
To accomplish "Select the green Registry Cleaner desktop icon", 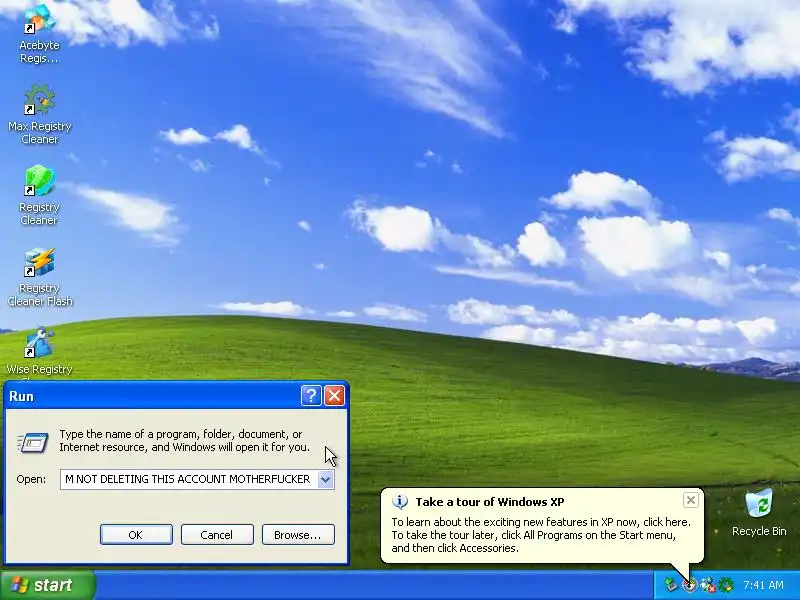I will click(x=39, y=195).
